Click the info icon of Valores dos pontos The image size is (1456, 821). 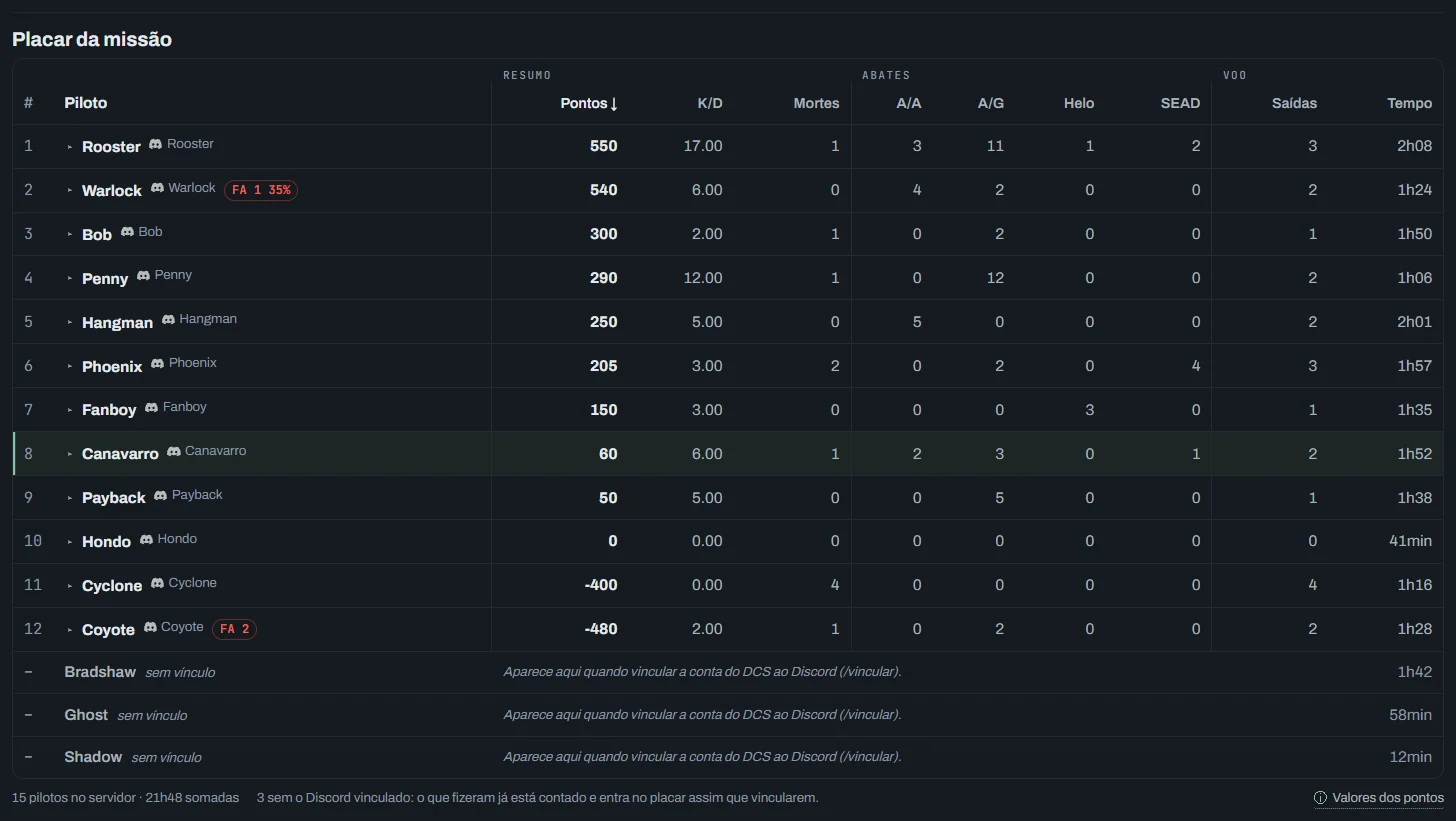pos(1320,798)
